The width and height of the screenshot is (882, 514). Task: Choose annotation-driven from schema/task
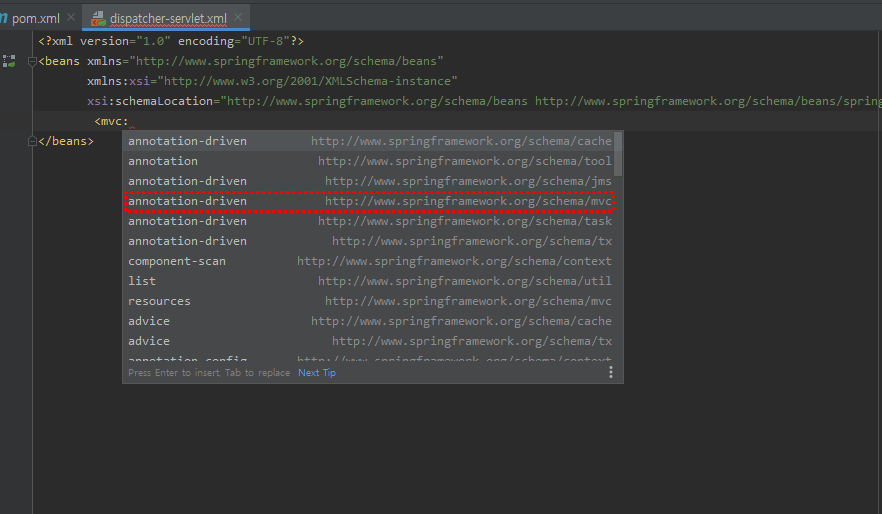370,221
